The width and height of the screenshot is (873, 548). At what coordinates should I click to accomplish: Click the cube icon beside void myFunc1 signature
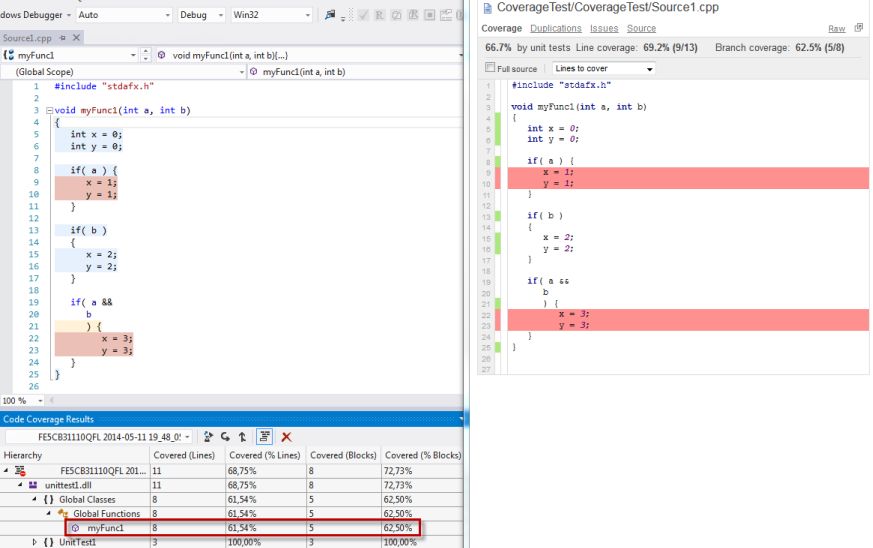pyautogui.click(x=161, y=55)
